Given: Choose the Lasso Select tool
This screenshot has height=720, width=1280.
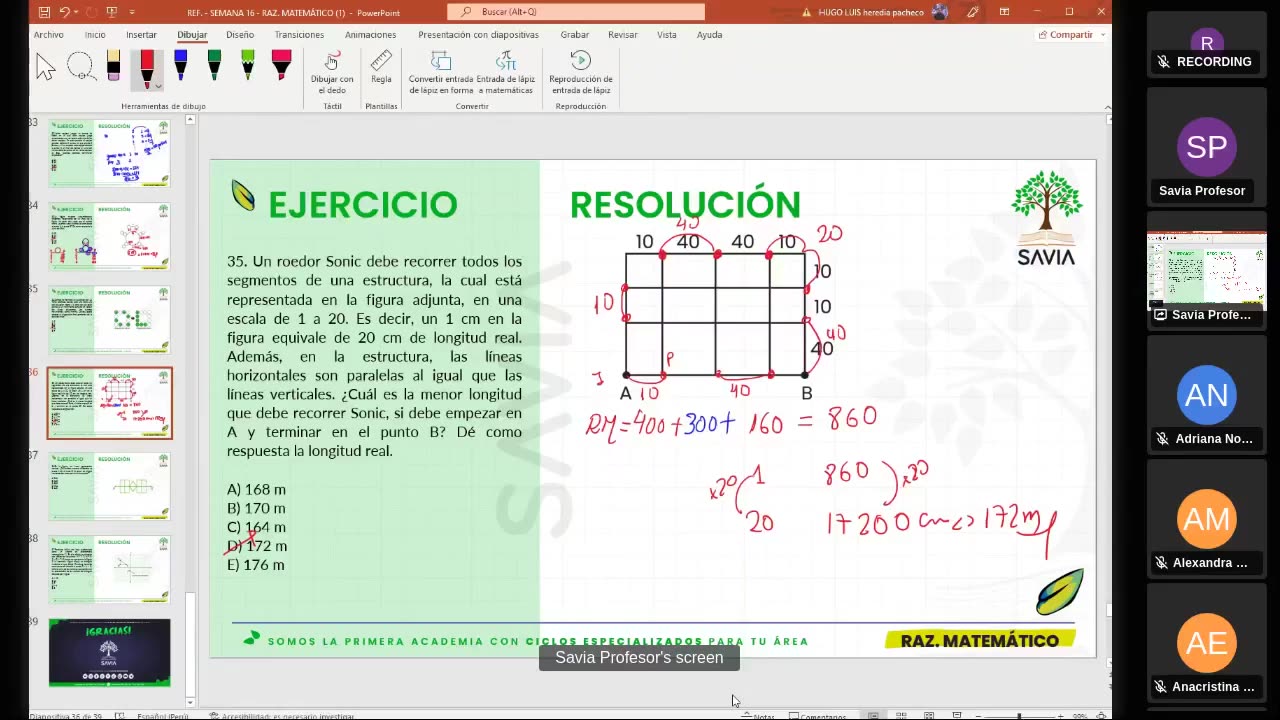Looking at the screenshot, I should (80, 67).
